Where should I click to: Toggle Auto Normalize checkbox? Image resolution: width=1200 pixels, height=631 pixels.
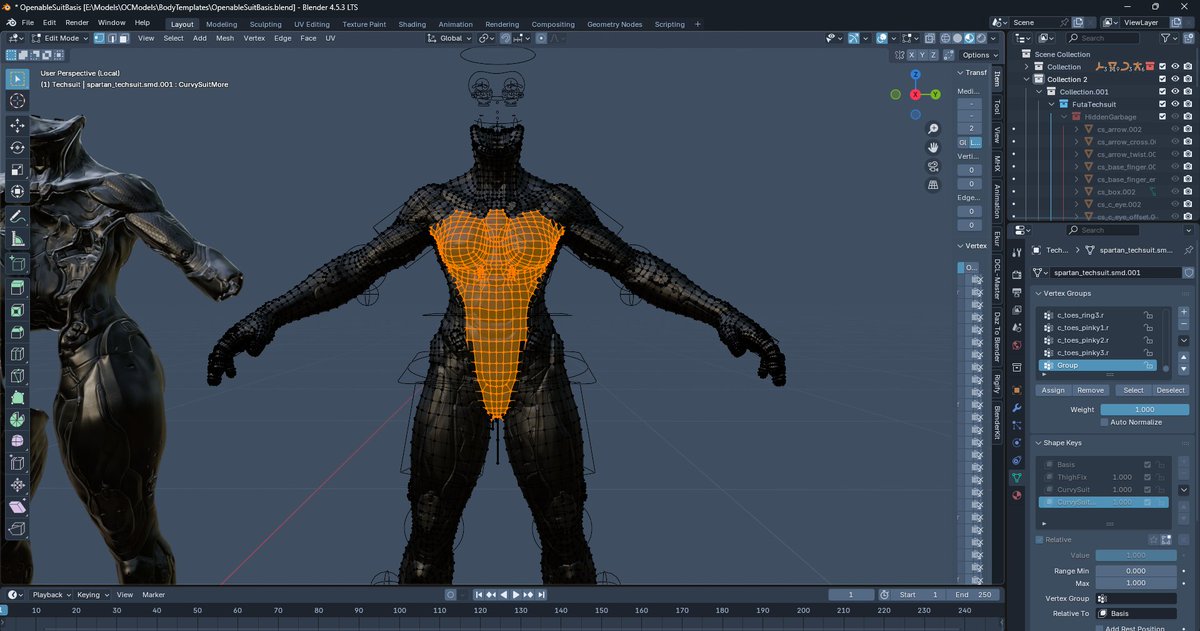[1104, 422]
